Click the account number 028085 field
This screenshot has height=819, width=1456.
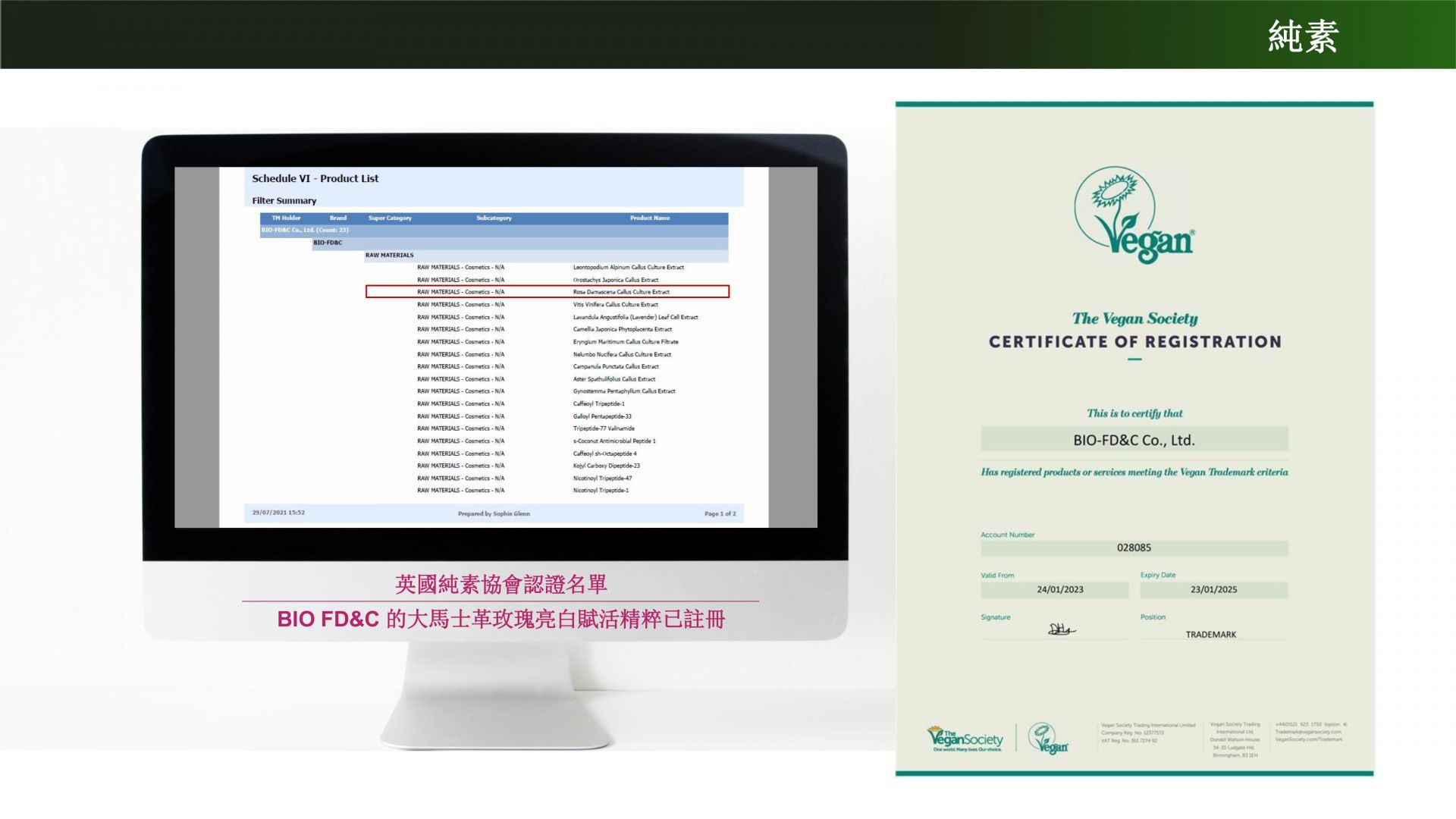pos(1134,548)
